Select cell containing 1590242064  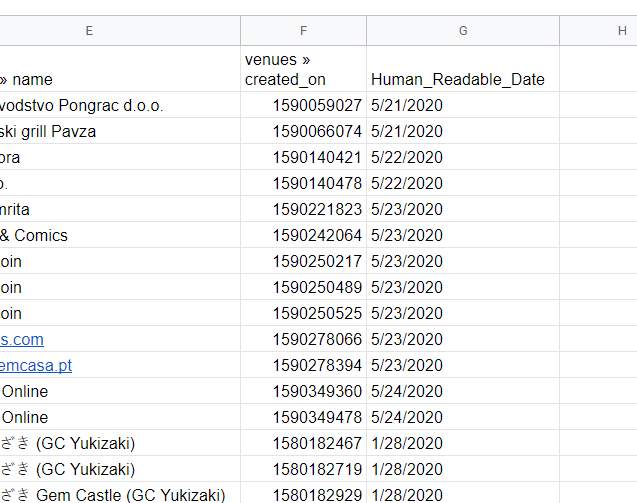303,235
